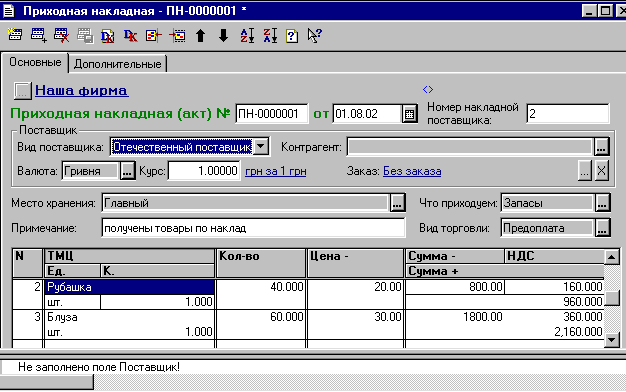Clear the order with the X button

point(602,171)
